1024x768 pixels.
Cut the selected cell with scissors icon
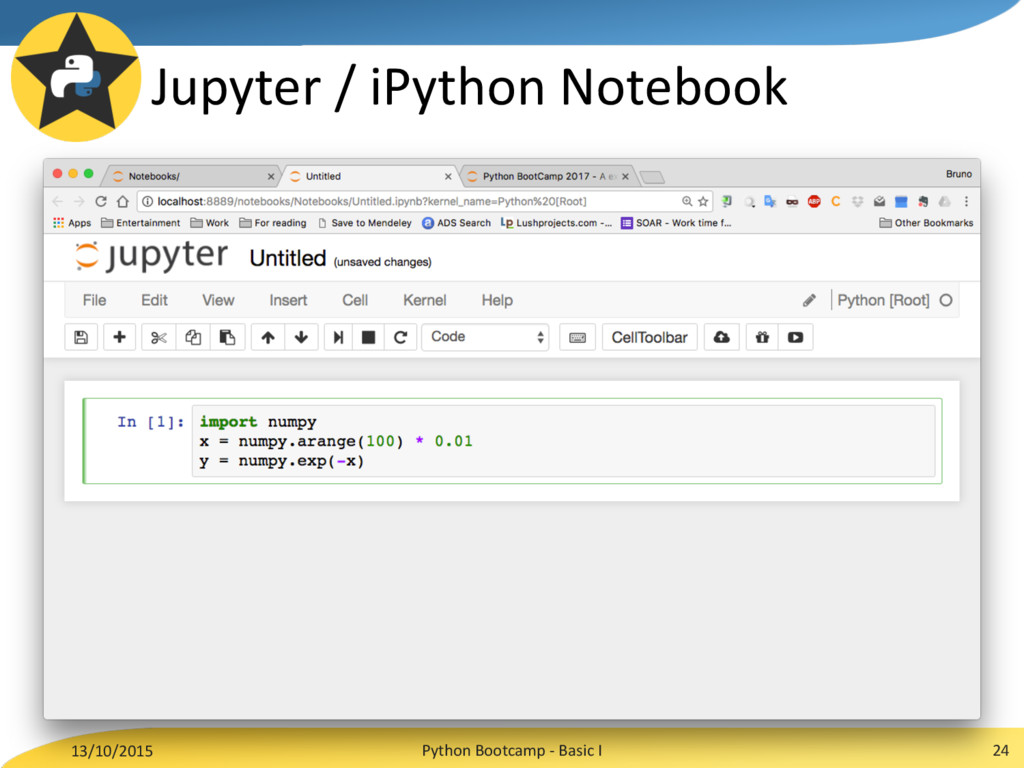pos(158,337)
